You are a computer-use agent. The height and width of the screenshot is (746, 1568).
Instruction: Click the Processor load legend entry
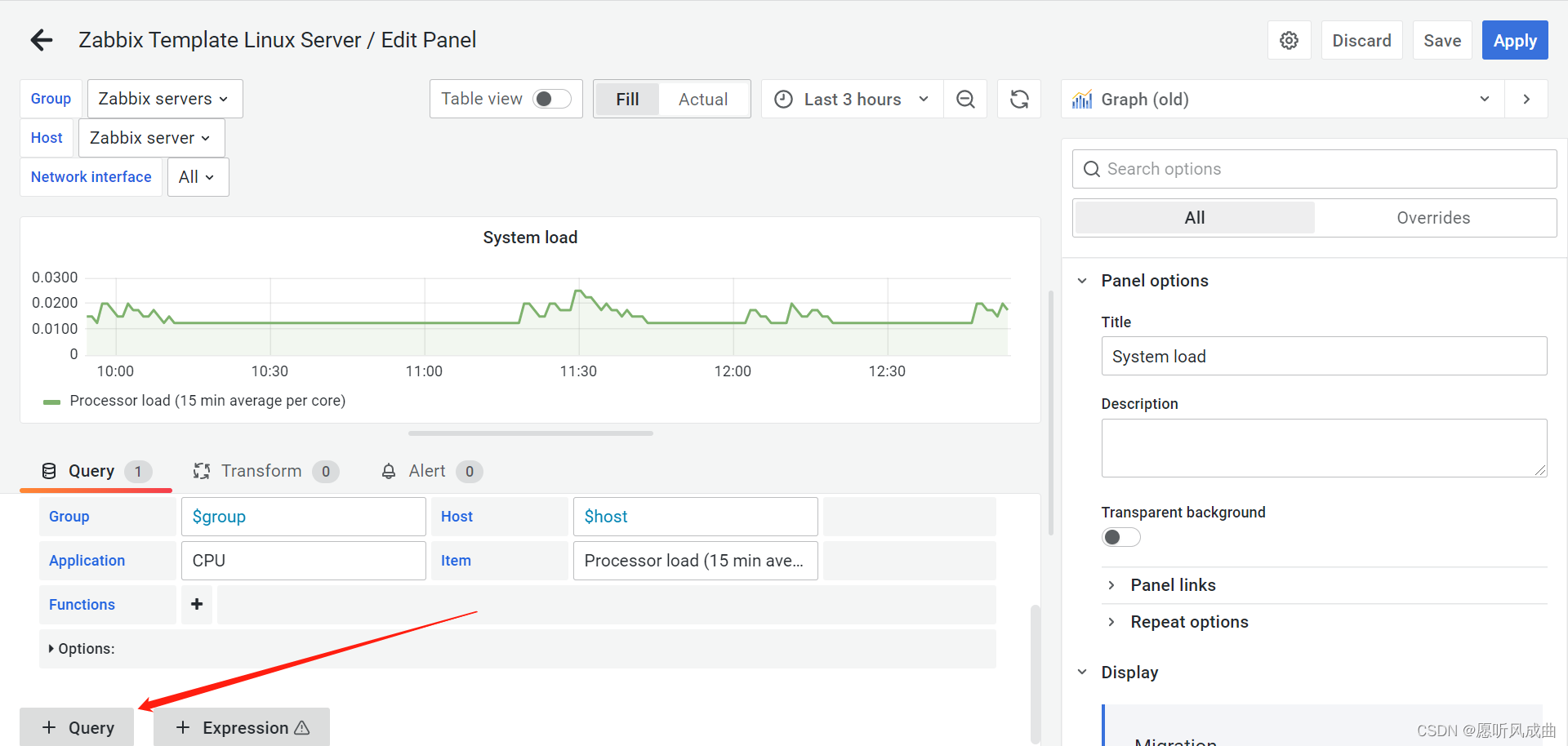pyautogui.click(x=207, y=401)
